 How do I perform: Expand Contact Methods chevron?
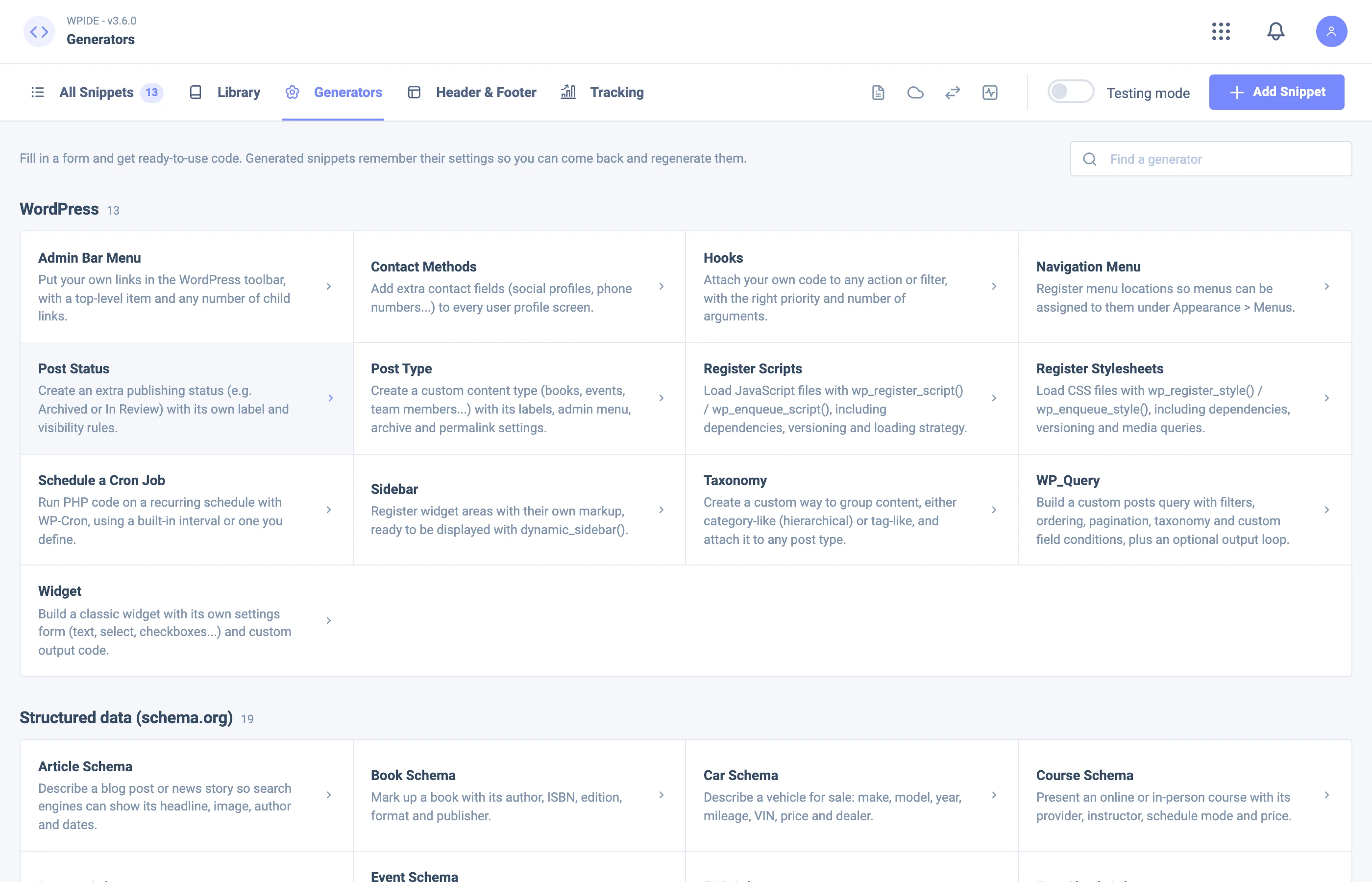(x=661, y=286)
